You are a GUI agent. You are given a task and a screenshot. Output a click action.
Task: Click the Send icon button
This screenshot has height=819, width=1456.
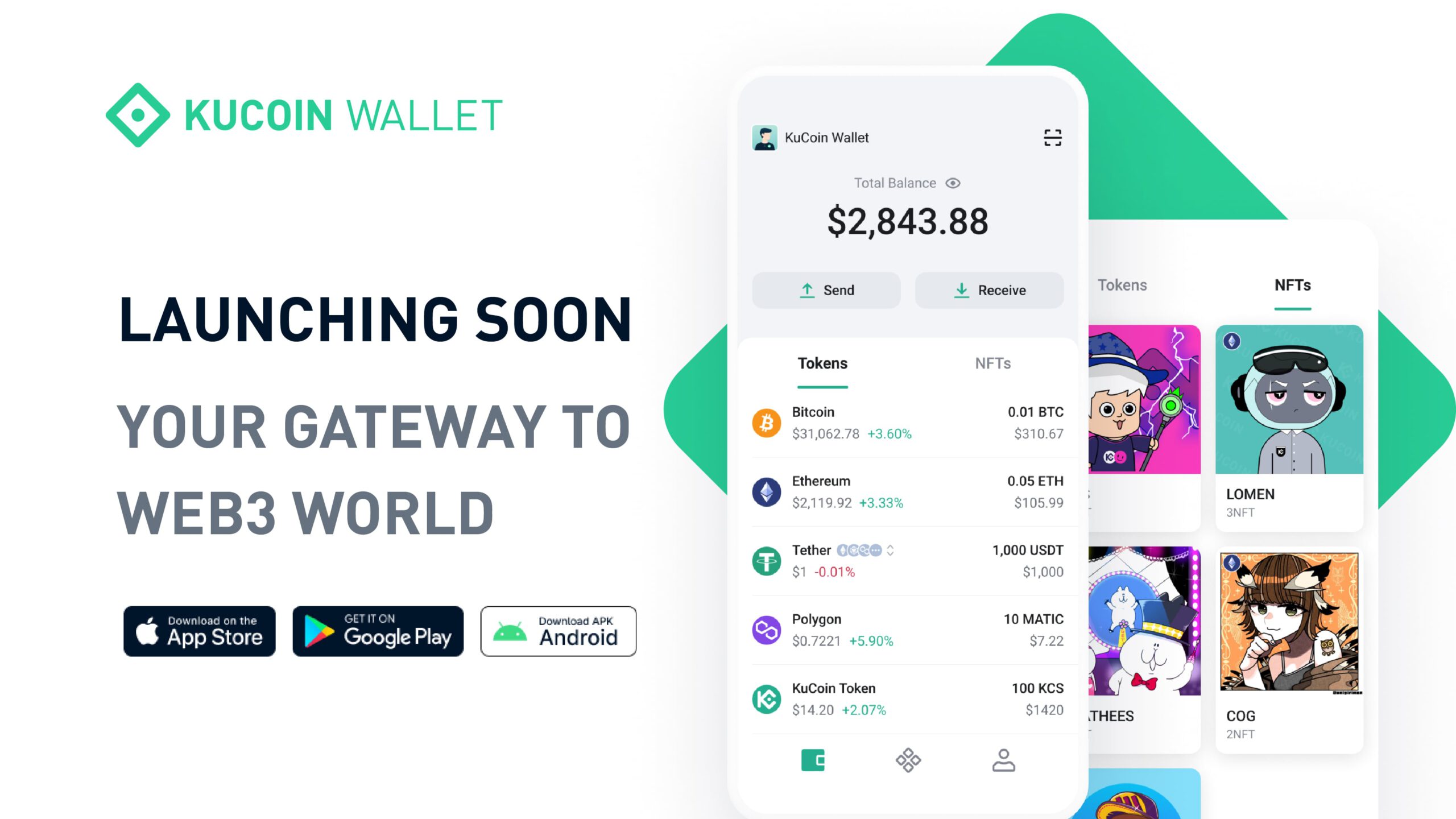pyautogui.click(x=827, y=289)
